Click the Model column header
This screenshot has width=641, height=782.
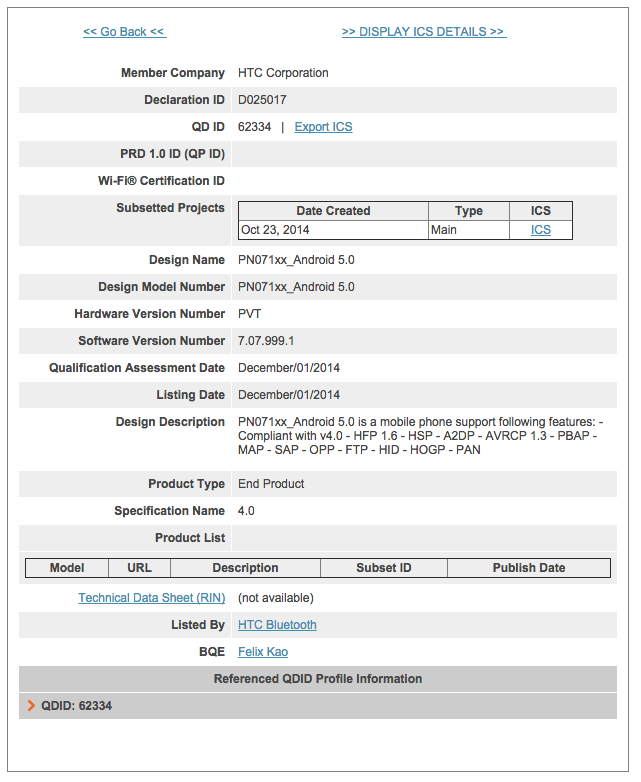coord(67,568)
